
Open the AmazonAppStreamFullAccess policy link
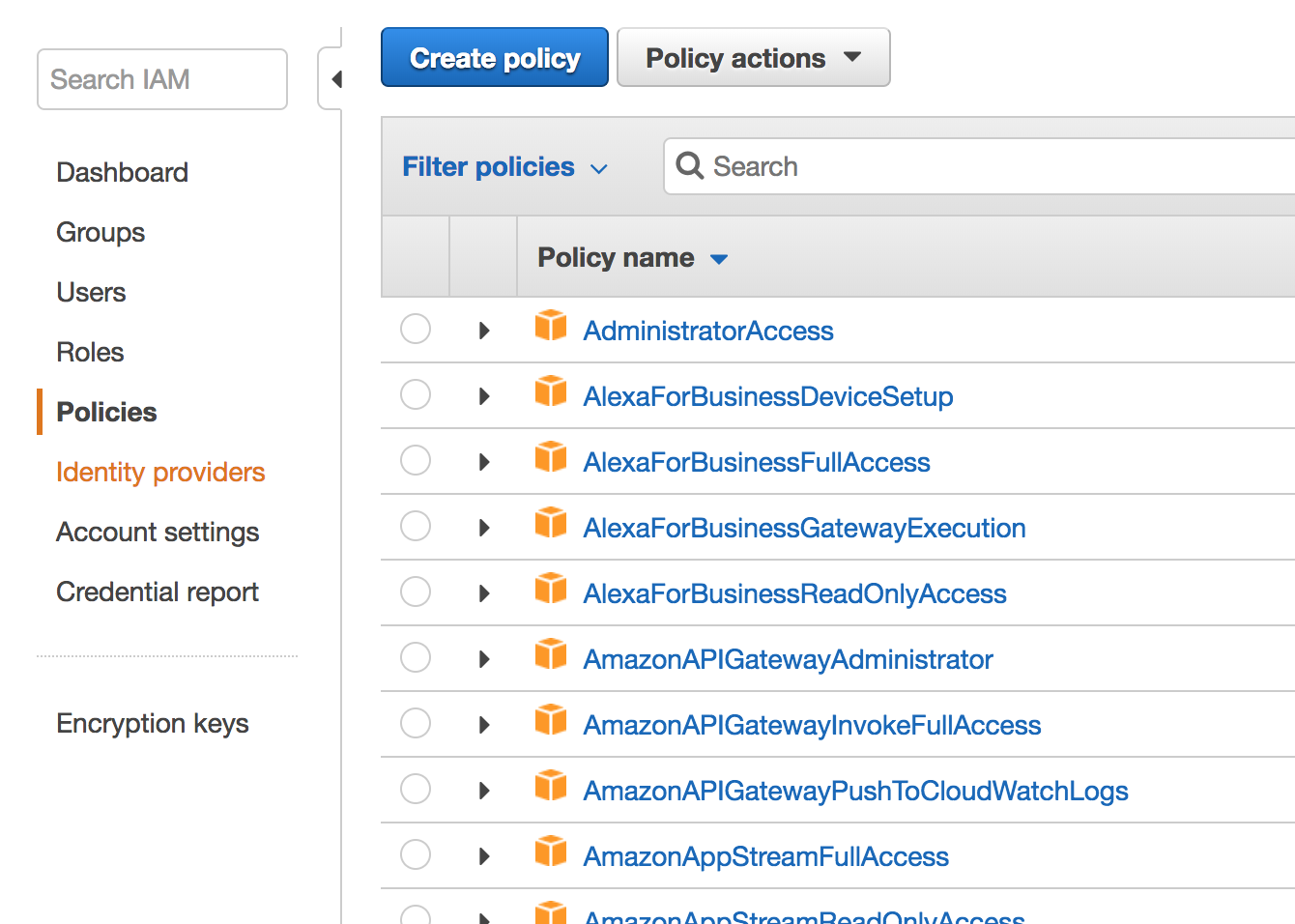coord(766,856)
